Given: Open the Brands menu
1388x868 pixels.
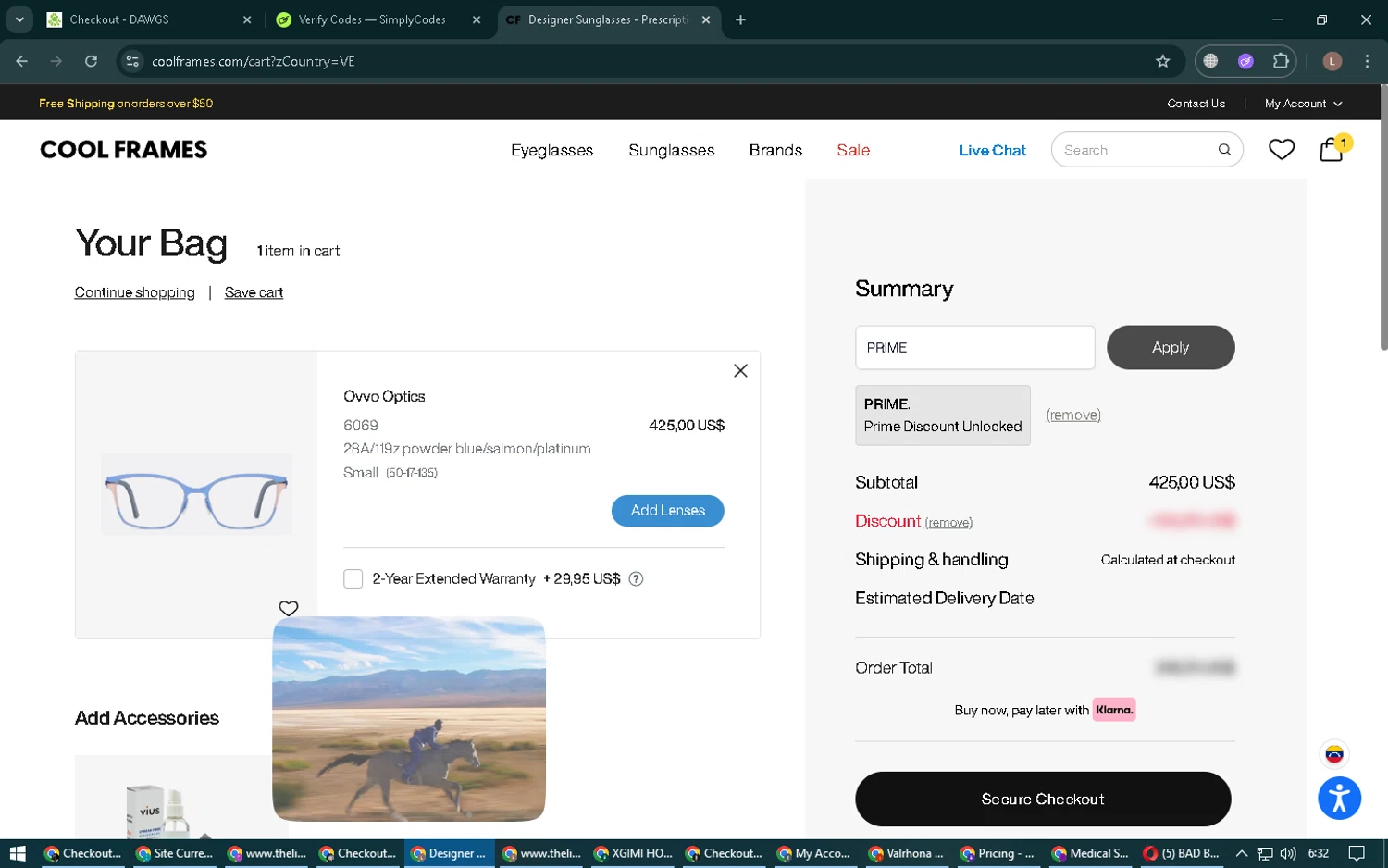Looking at the screenshot, I should [x=775, y=150].
